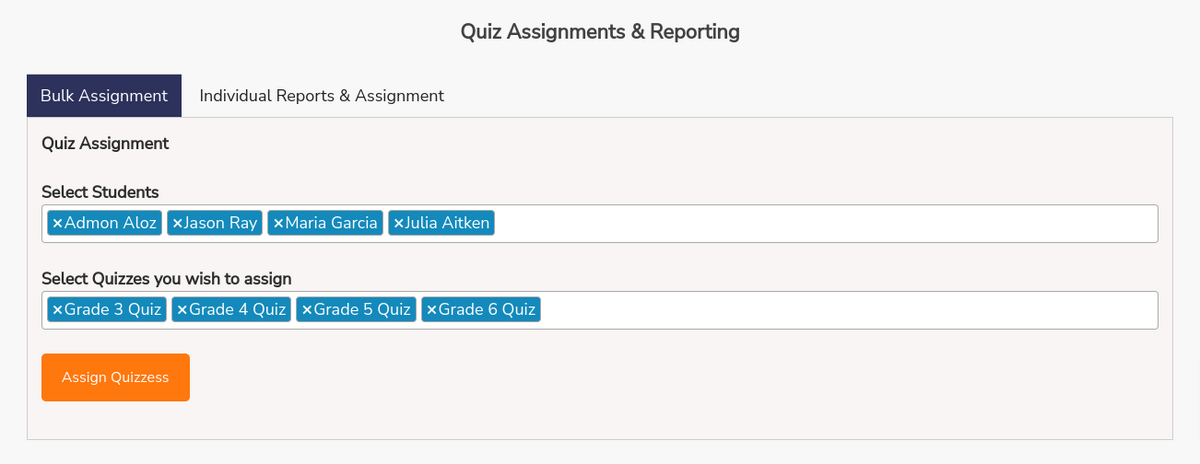Click the Grade 6 Quiz tag label

488,310
